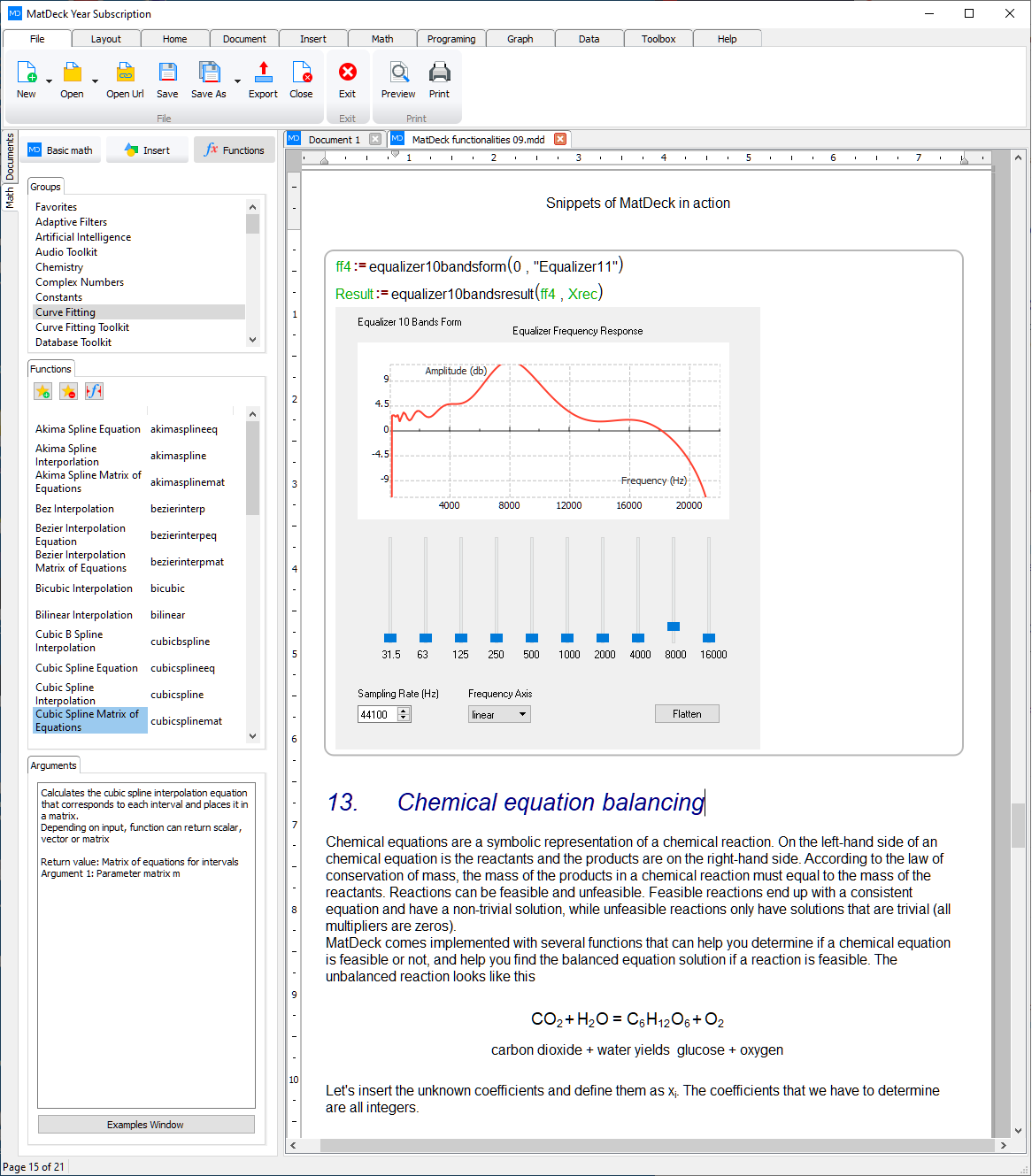This screenshot has height=1176, width=1032.
Task: Select the Bicubic Interpolation function
Action: pyautogui.click(x=84, y=588)
